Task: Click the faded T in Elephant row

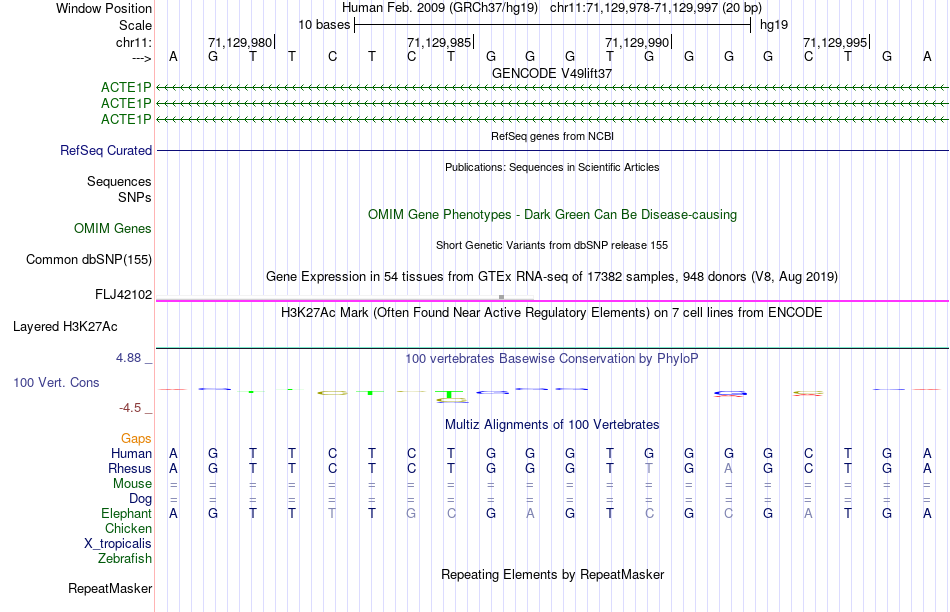Action: 331,513
